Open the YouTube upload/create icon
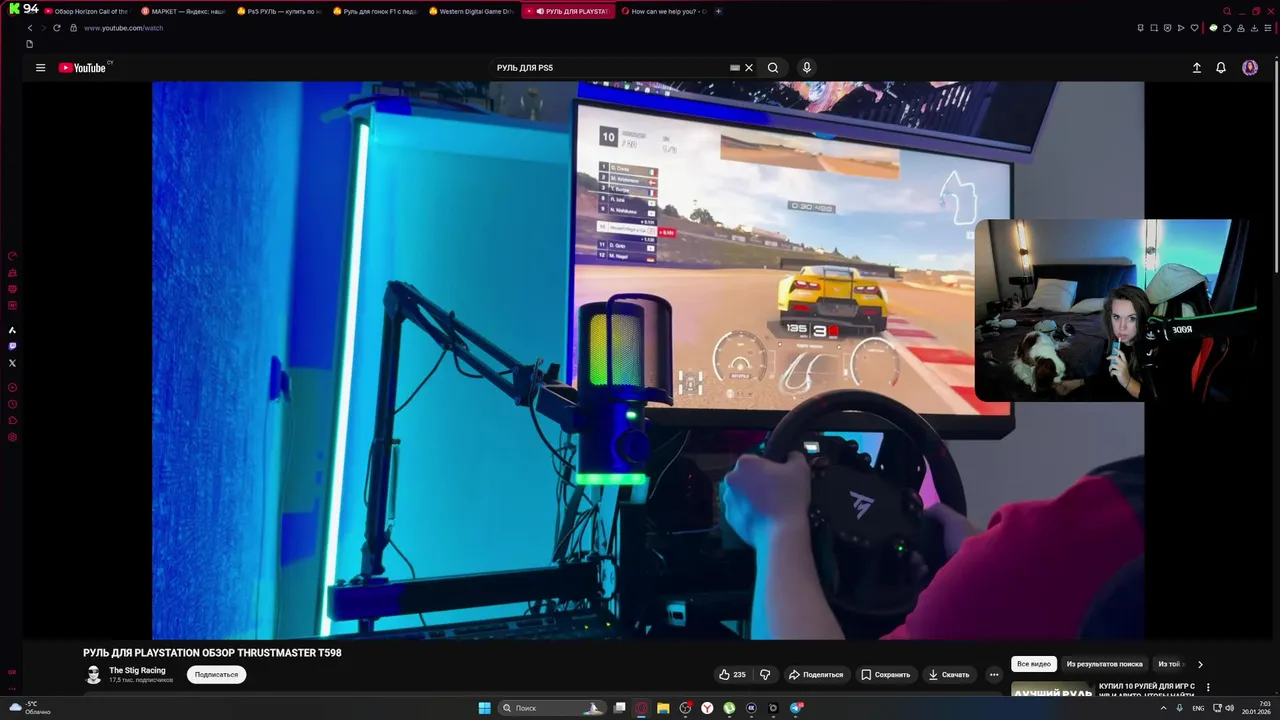The image size is (1280, 720). click(1196, 68)
